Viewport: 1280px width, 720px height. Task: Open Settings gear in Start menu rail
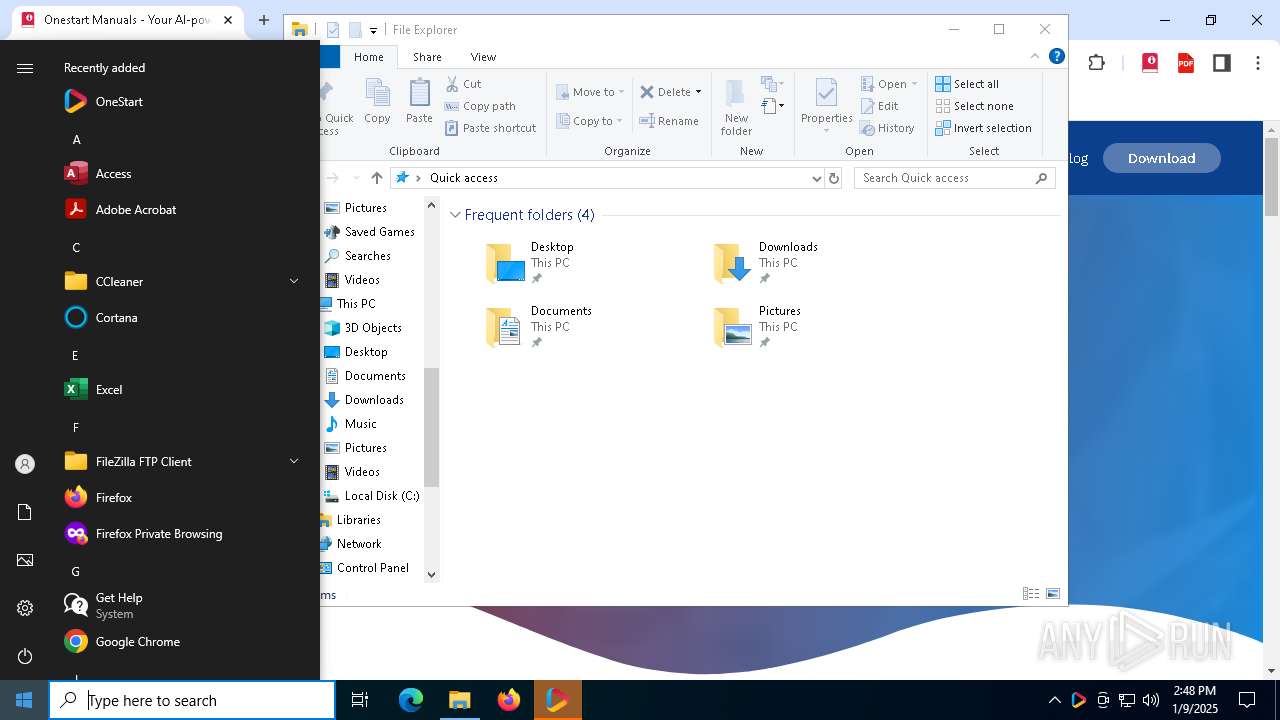pos(25,608)
